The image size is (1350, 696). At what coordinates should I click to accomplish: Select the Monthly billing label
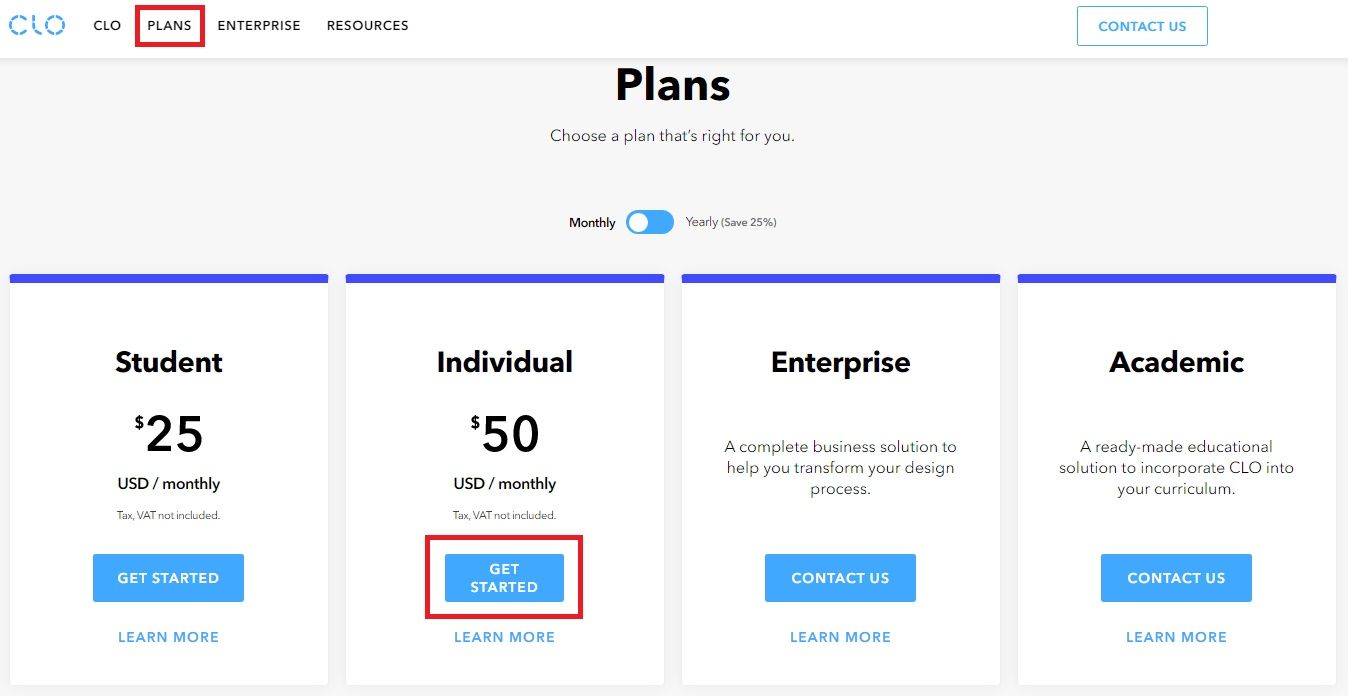point(592,223)
